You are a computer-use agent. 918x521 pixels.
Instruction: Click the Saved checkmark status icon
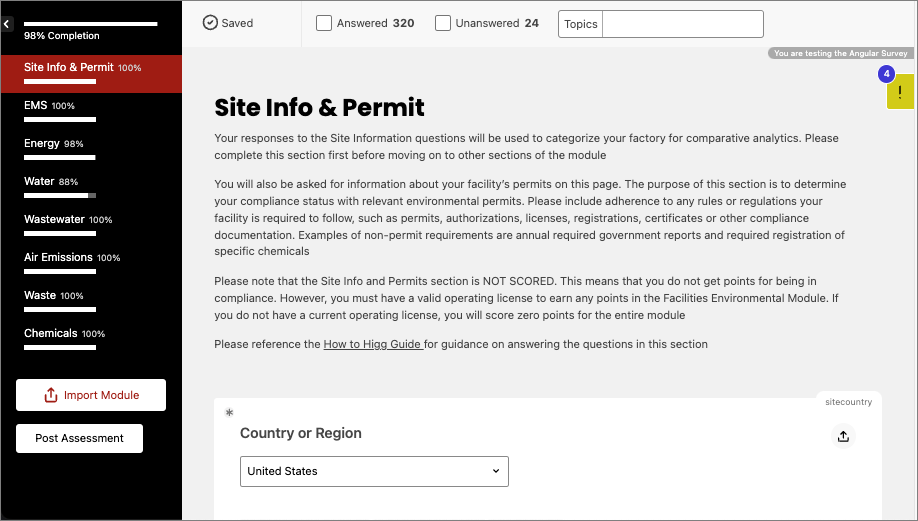point(210,23)
